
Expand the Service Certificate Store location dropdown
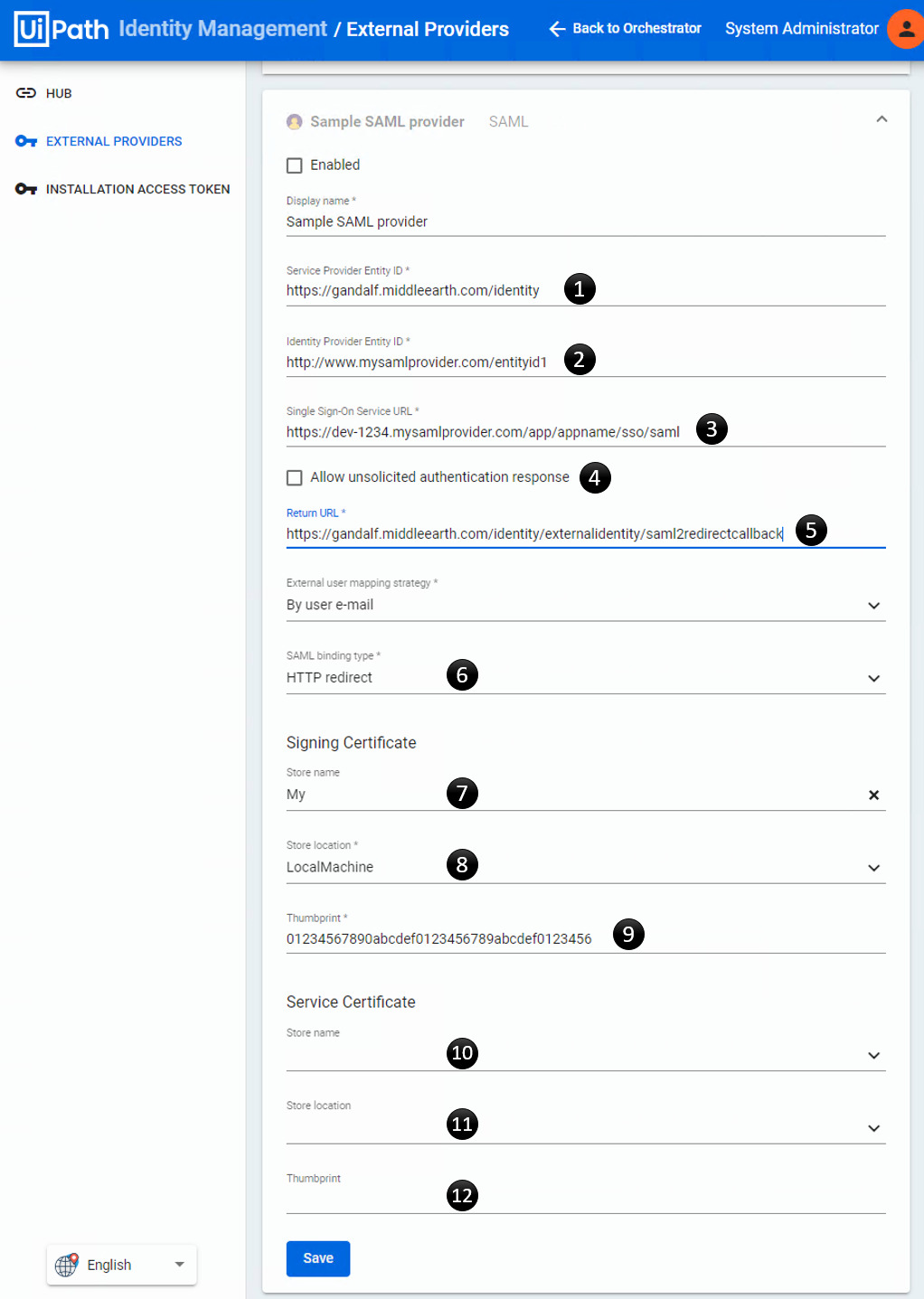click(x=873, y=1128)
